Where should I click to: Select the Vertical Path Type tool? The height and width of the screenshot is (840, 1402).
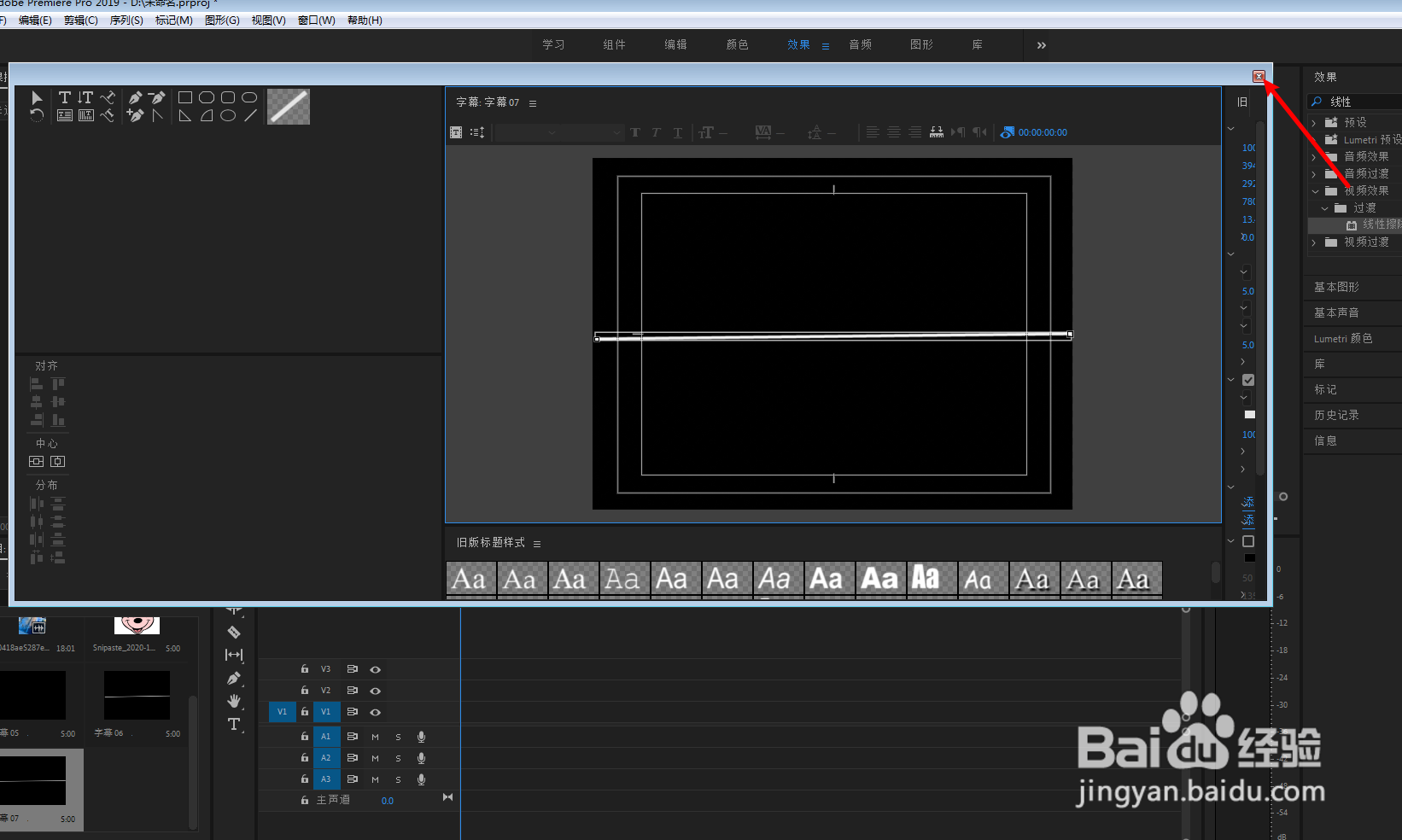[x=108, y=115]
